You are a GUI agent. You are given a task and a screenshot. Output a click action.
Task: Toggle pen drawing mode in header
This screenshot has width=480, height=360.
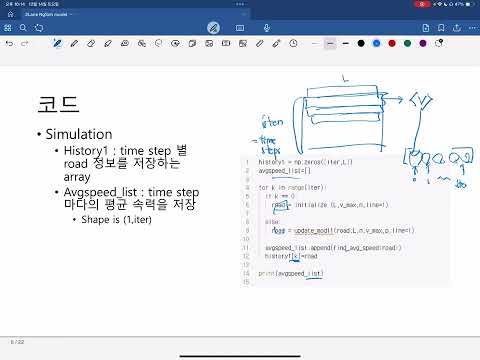pos(213,28)
